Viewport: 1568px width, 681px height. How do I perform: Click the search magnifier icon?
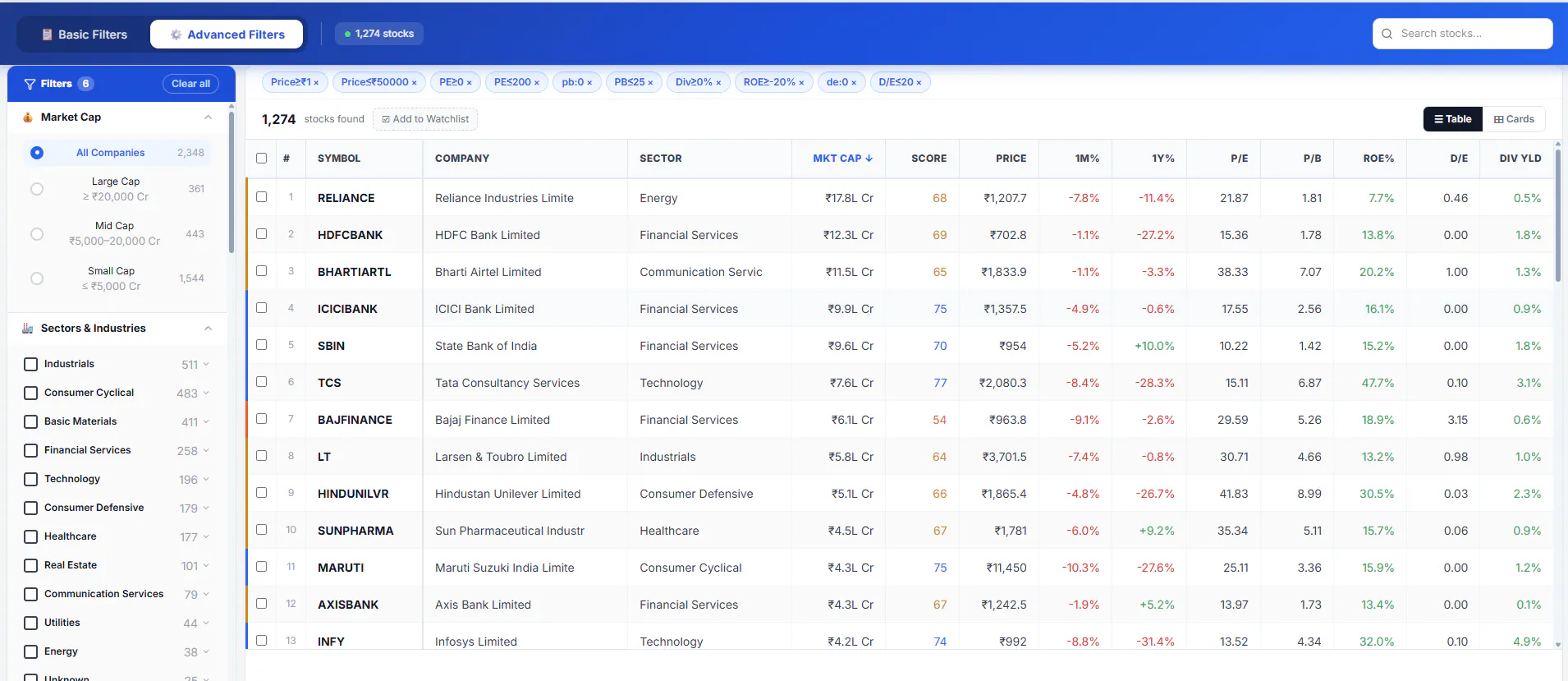coord(1387,34)
